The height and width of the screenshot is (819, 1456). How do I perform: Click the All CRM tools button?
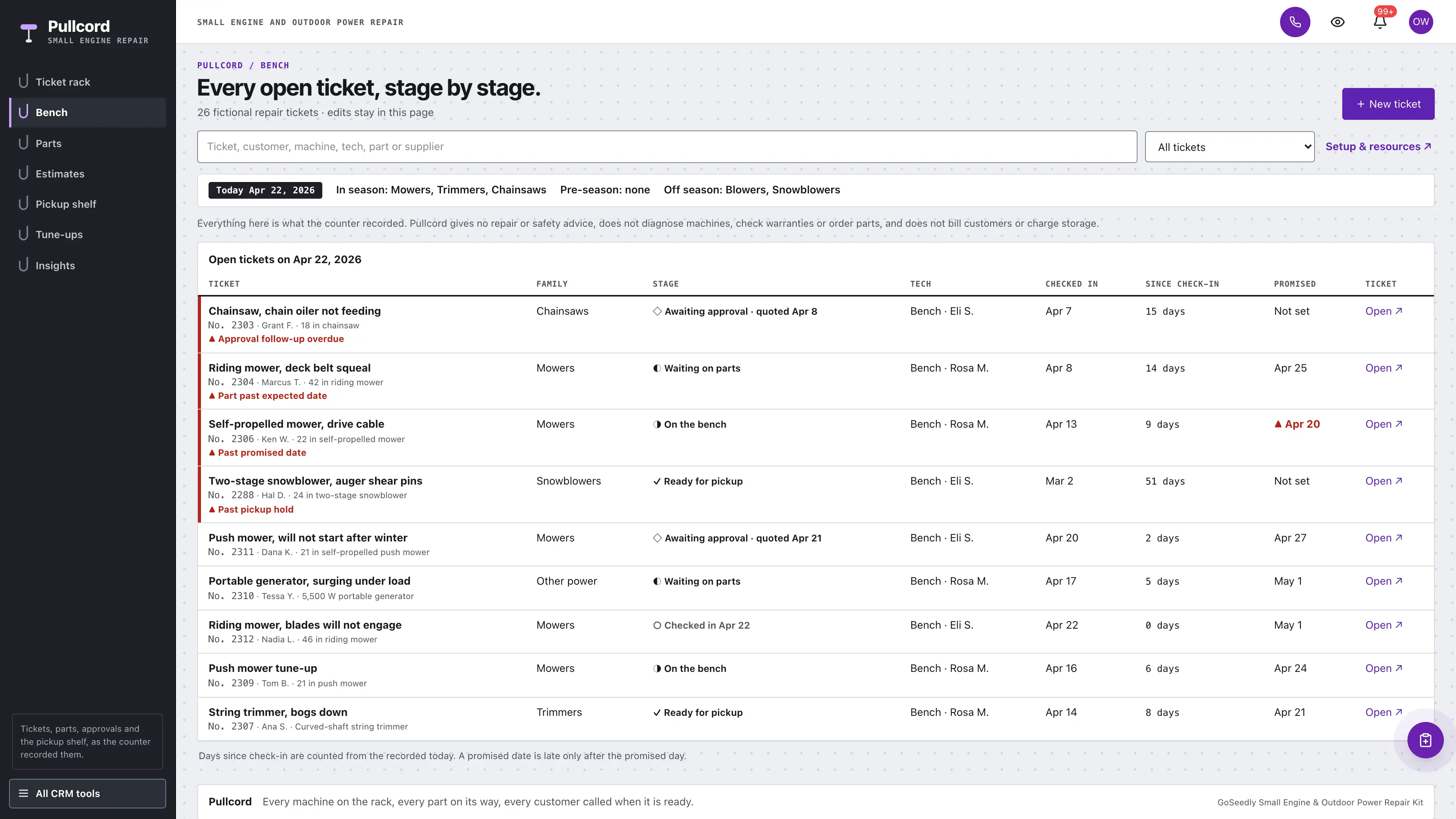(x=88, y=794)
